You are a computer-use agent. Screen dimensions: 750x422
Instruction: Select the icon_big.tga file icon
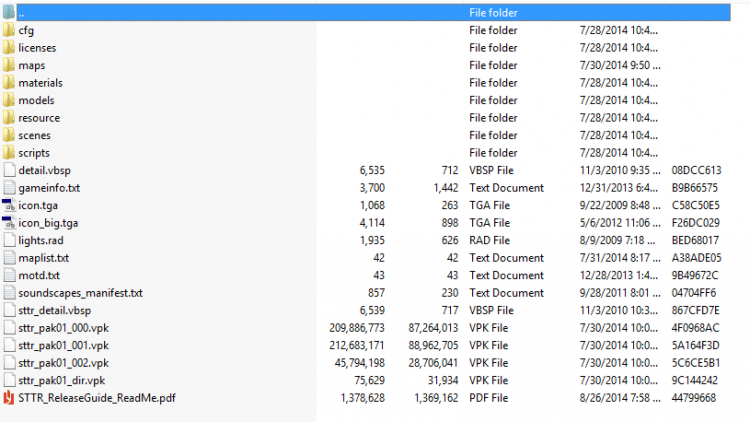9,223
